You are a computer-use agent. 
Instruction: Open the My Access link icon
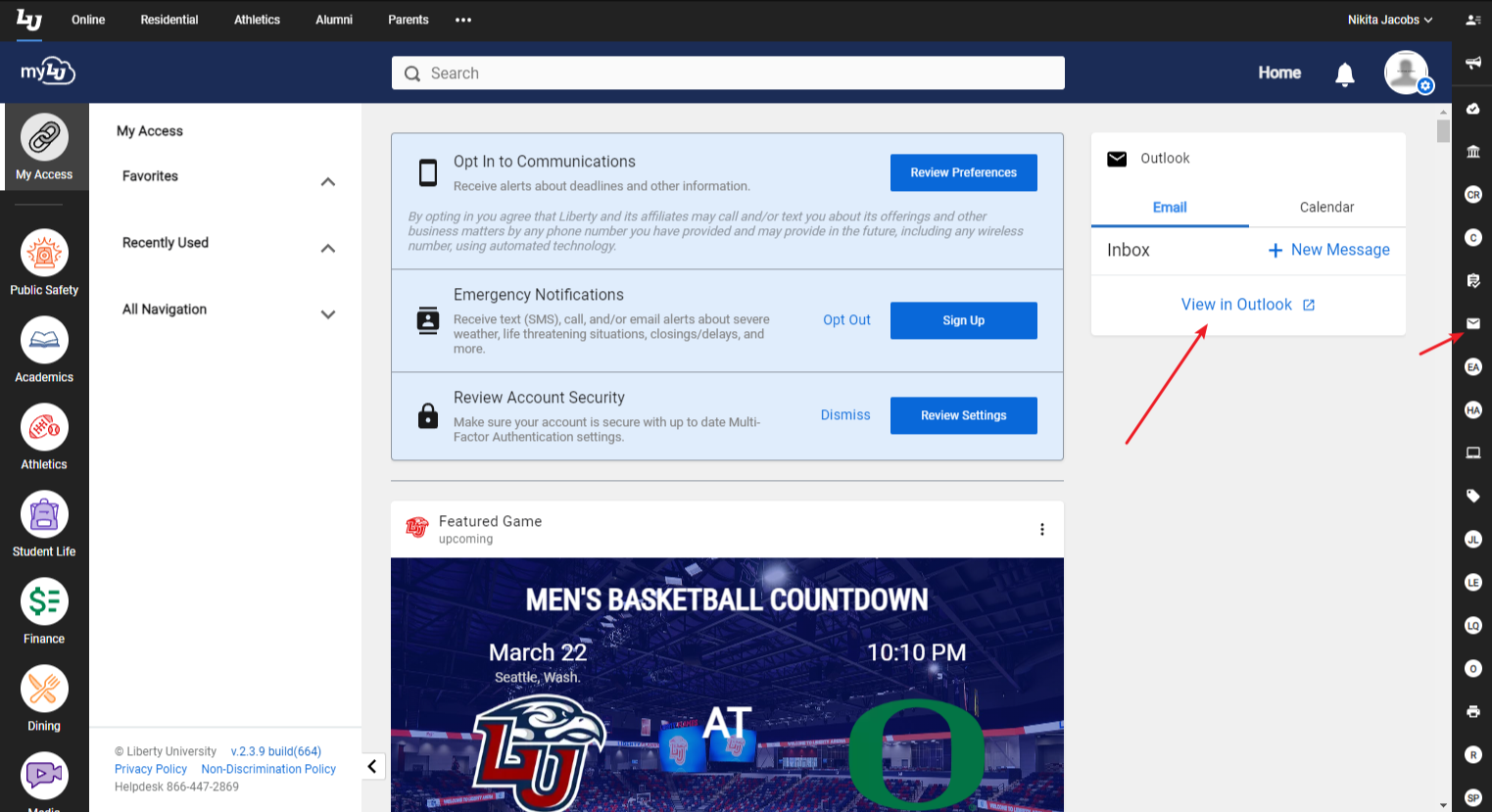[44, 137]
